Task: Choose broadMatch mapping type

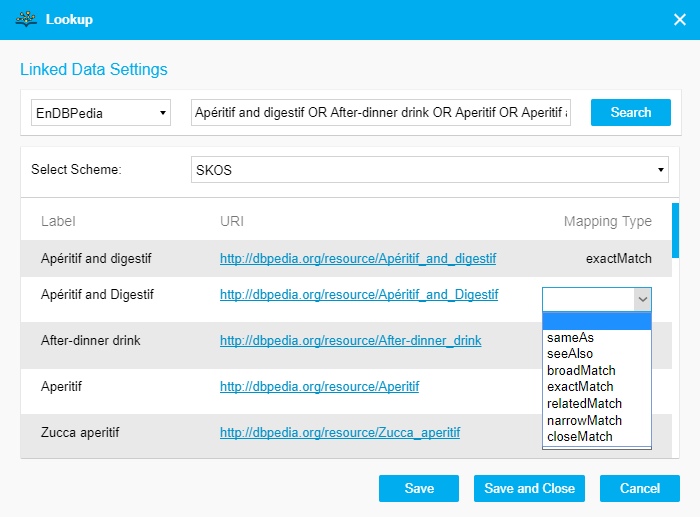Action: click(x=579, y=370)
